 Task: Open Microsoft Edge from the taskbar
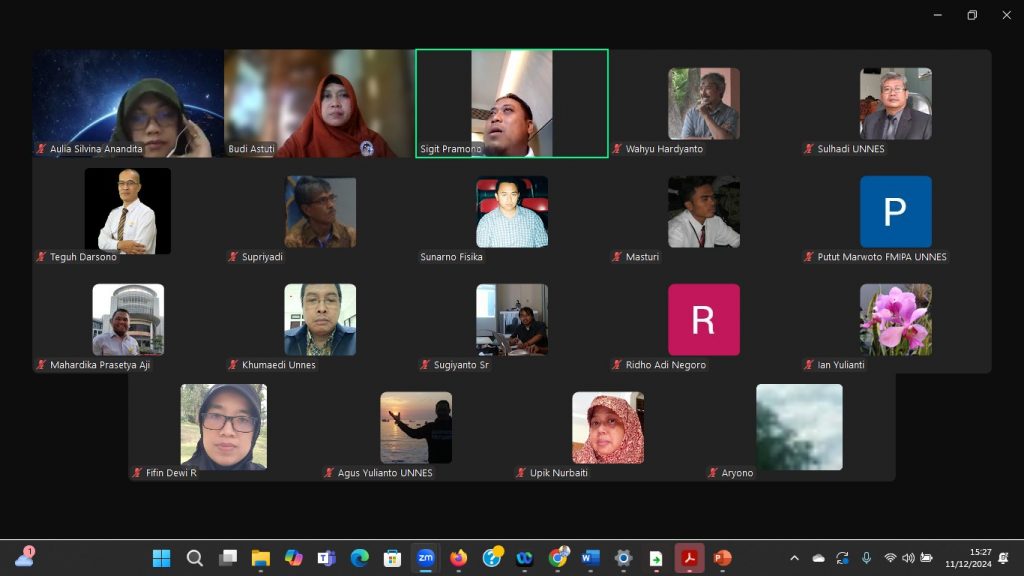click(x=359, y=558)
